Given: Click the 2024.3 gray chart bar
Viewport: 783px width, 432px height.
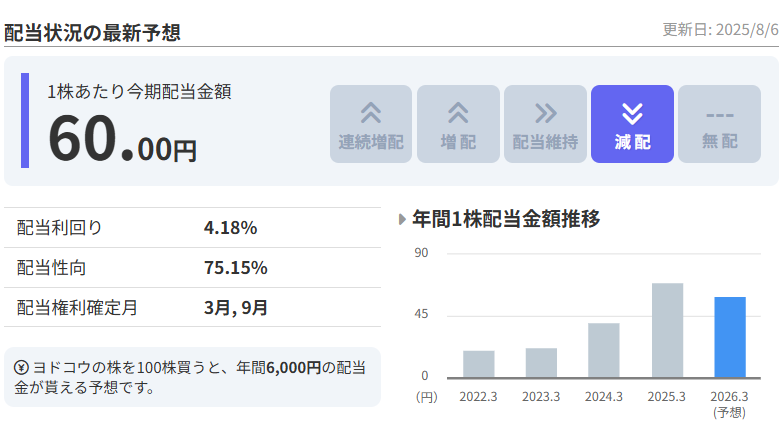Looking at the screenshot, I should (x=604, y=350).
